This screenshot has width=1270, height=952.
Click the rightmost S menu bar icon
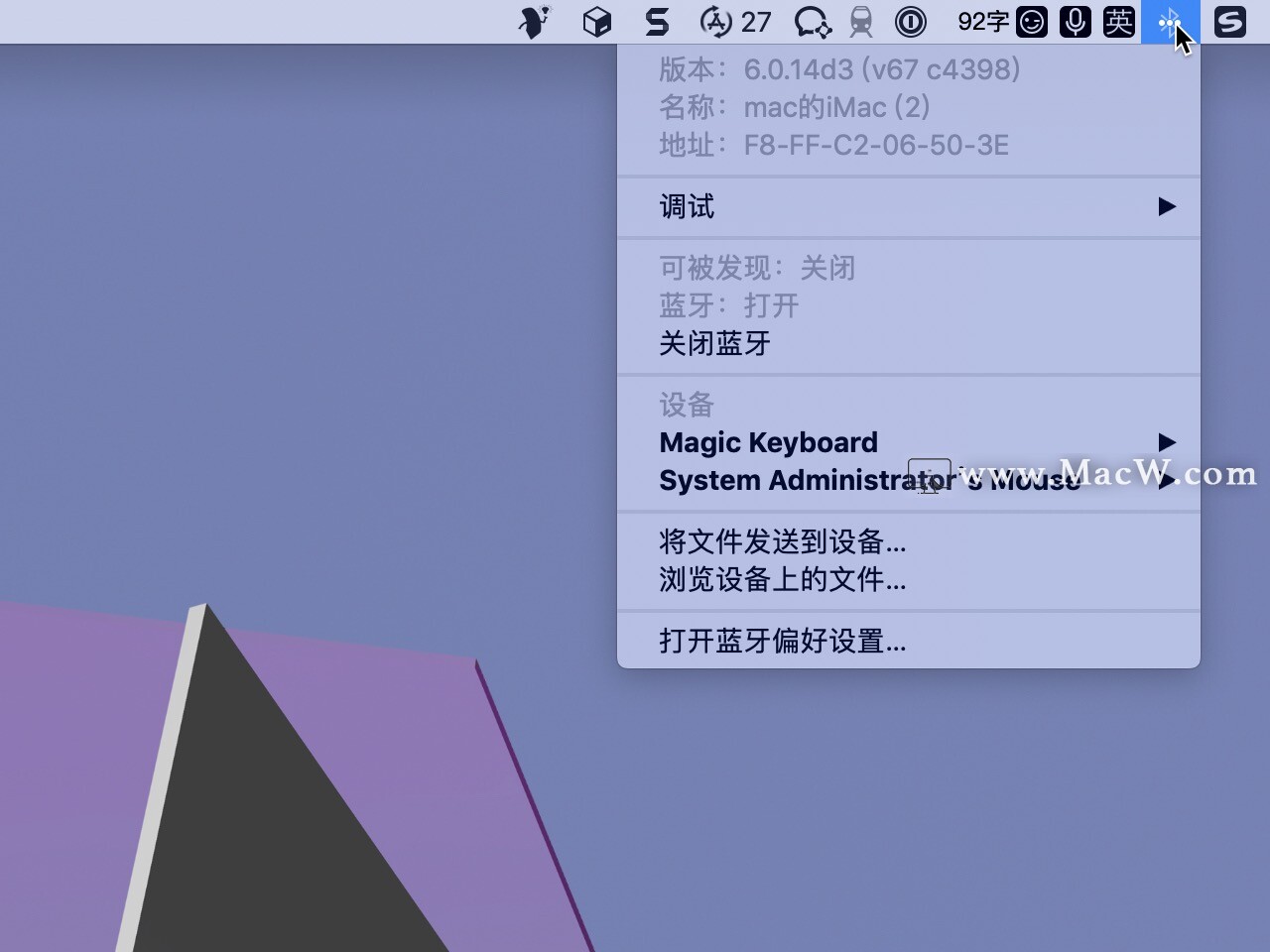(x=1229, y=21)
